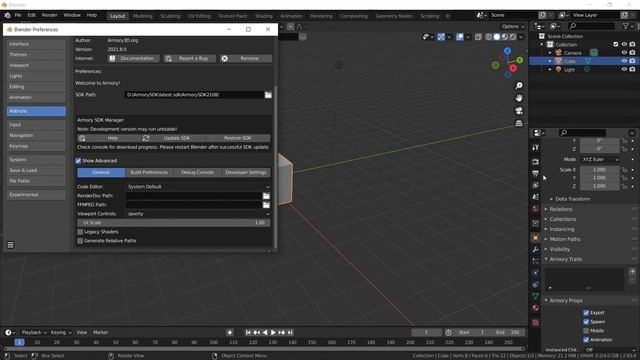Open the Options dropdown in viewport header
Image resolution: width=640 pixels, height=360 pixels.
pos(513,27)
